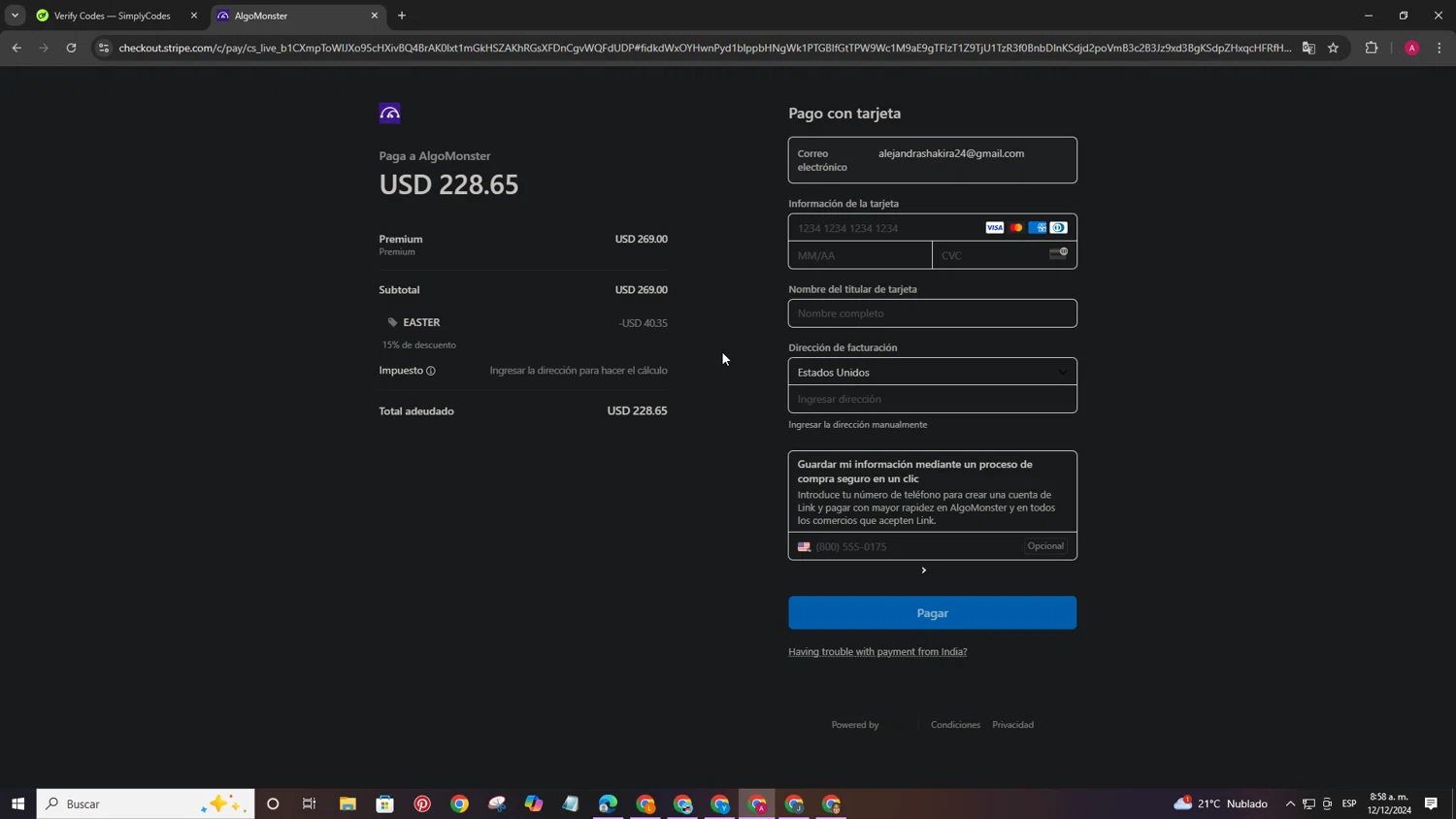This screenshot has width=1456, height=819.
Task: Go back with the browser back arrow
Action: click(17, 48)
